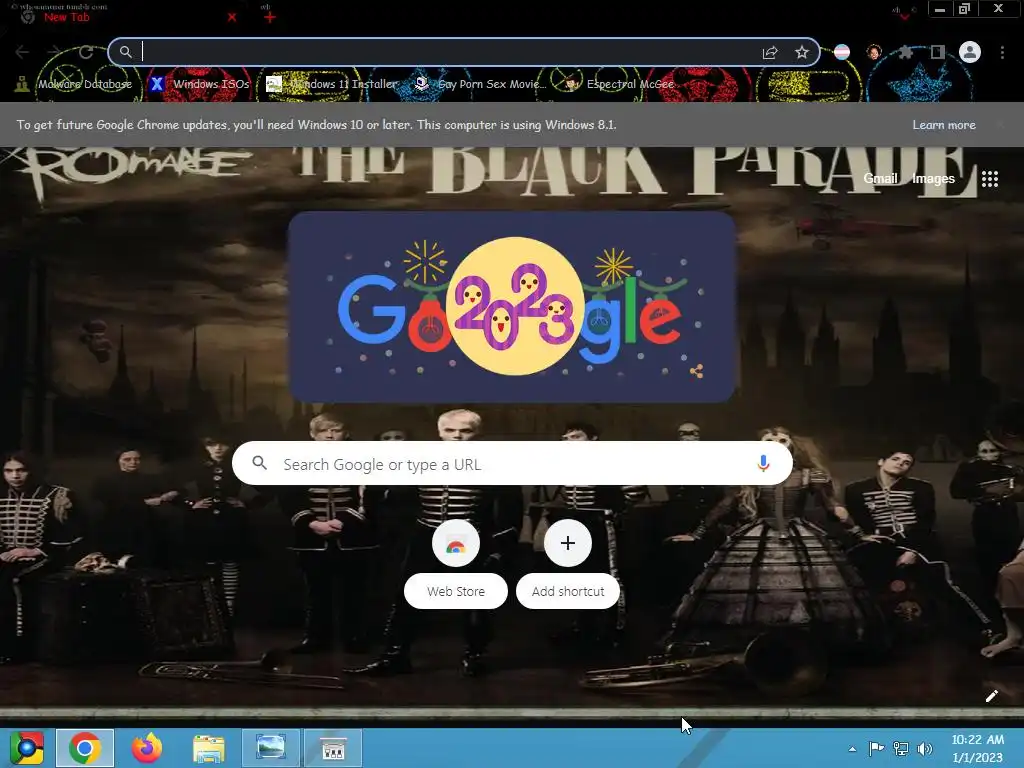Image resolution: width=1024 pixels, height=768 pixels.
Task: Open the face avatar extension icon
Action: (874, 52)
